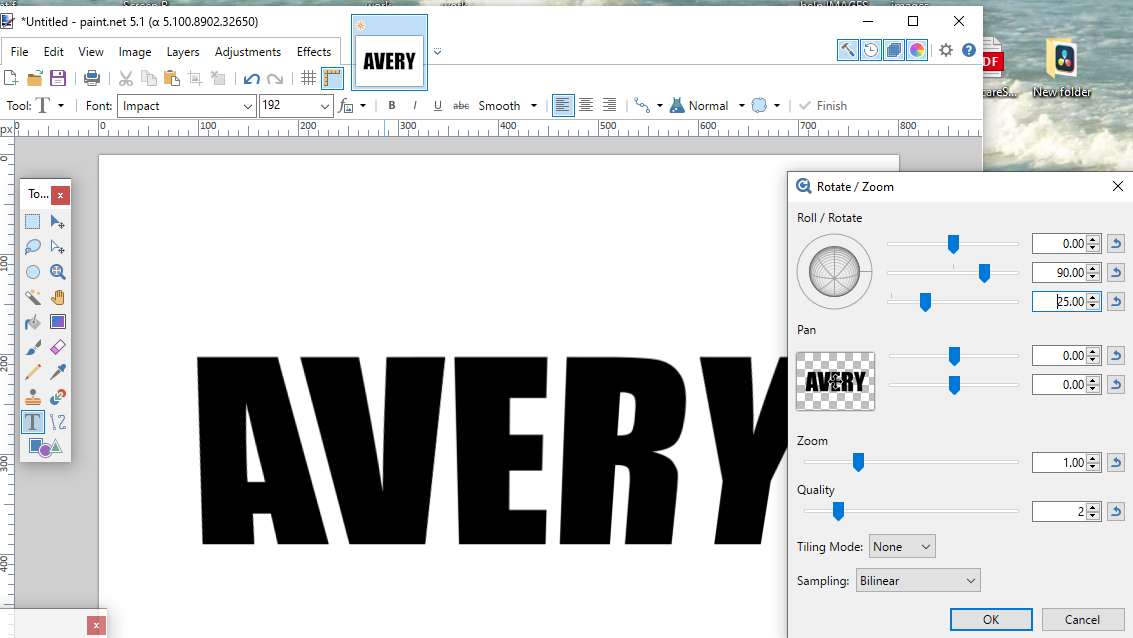Image resolution: width=1133 pixels, height=638 pixels.
Task: Open the Adjustments menu
Action: 248,52
